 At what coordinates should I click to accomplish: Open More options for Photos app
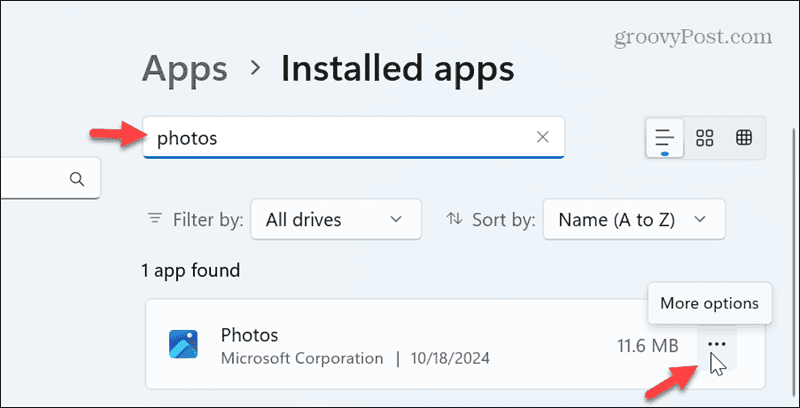[x=716, y=347]
